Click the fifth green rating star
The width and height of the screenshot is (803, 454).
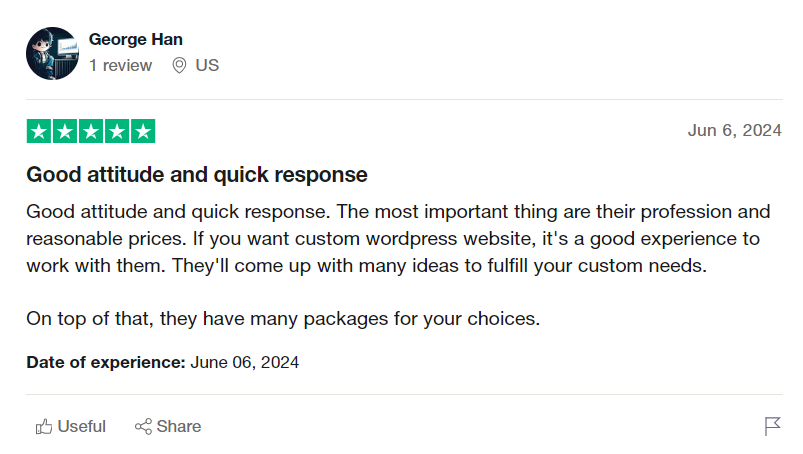click(x=143, y=131)
